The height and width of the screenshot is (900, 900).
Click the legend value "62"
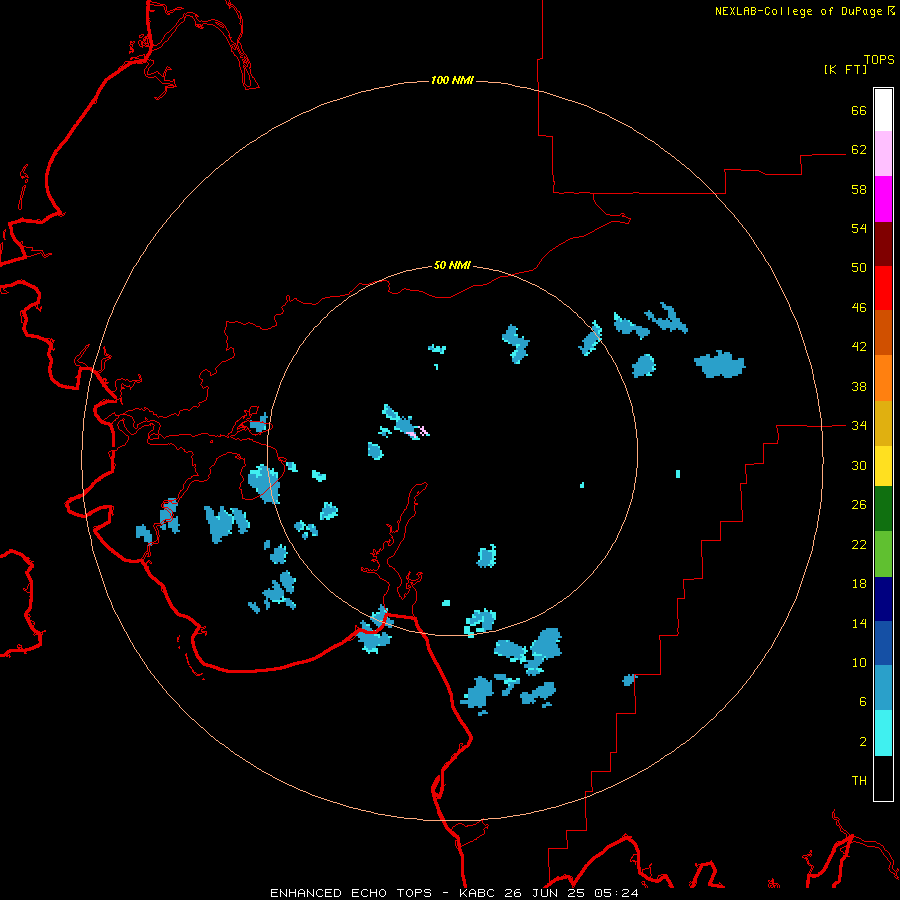click(x=859, y=150)
